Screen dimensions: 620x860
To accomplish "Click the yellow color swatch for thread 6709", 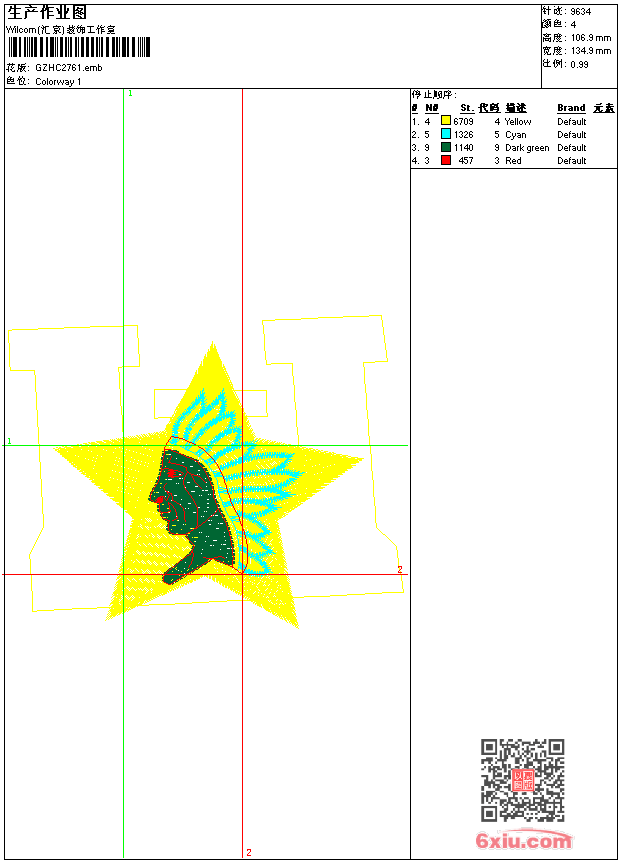I will [x=446, y=121].
